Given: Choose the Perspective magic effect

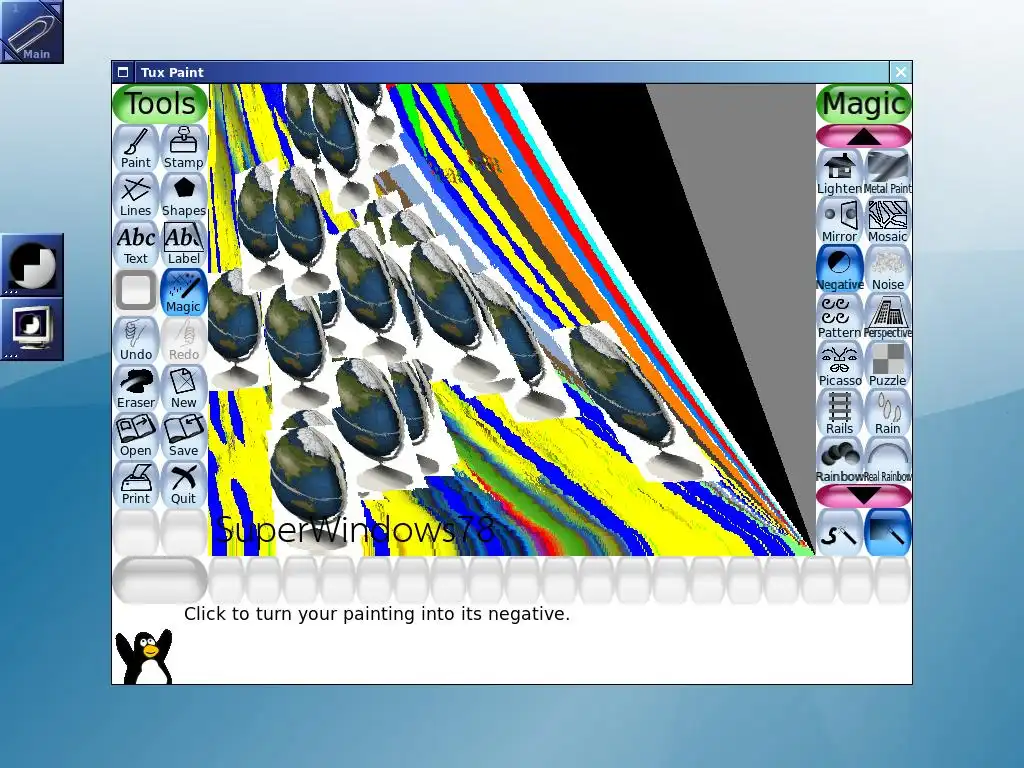Looking at the screenshot, I should (888, 317).
